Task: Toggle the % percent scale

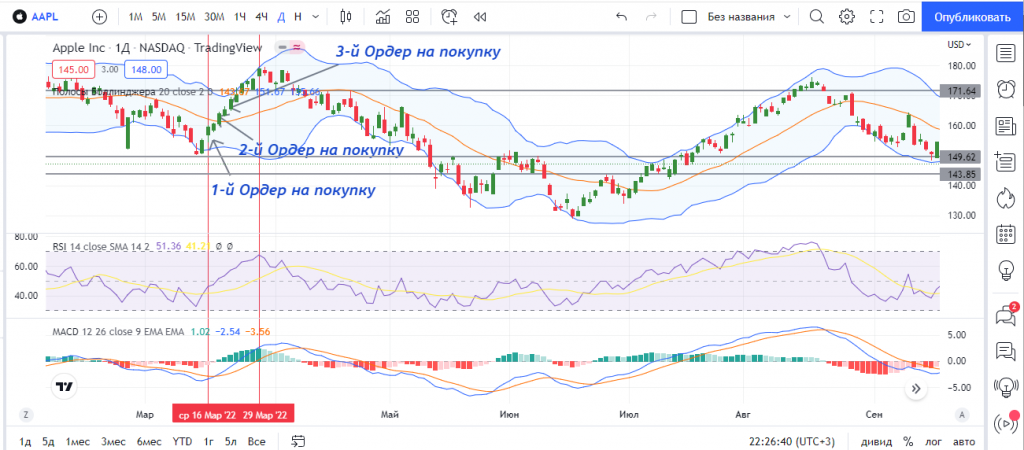Action: tap(908, 442)
